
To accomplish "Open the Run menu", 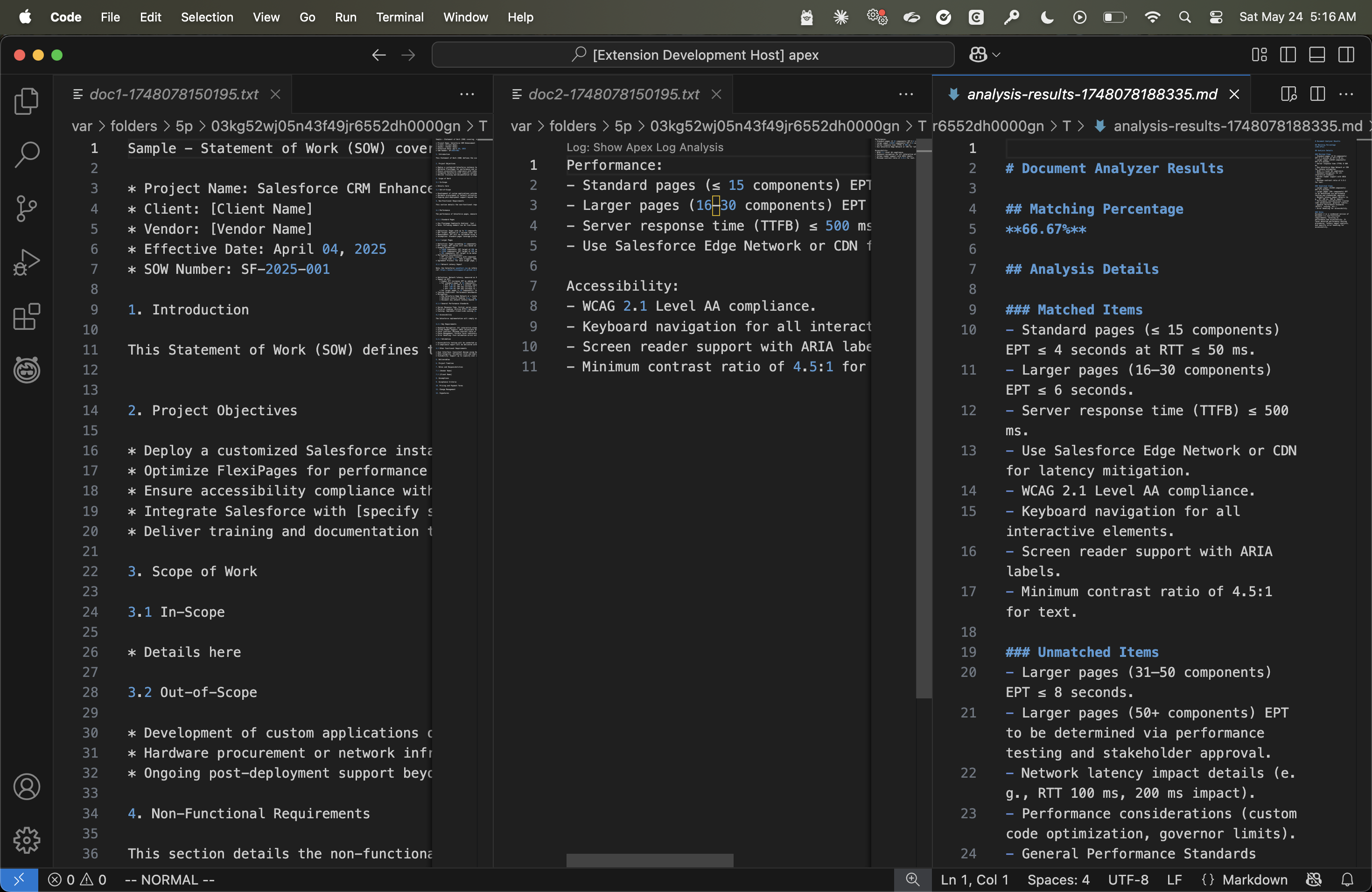I will click(345, 17).
